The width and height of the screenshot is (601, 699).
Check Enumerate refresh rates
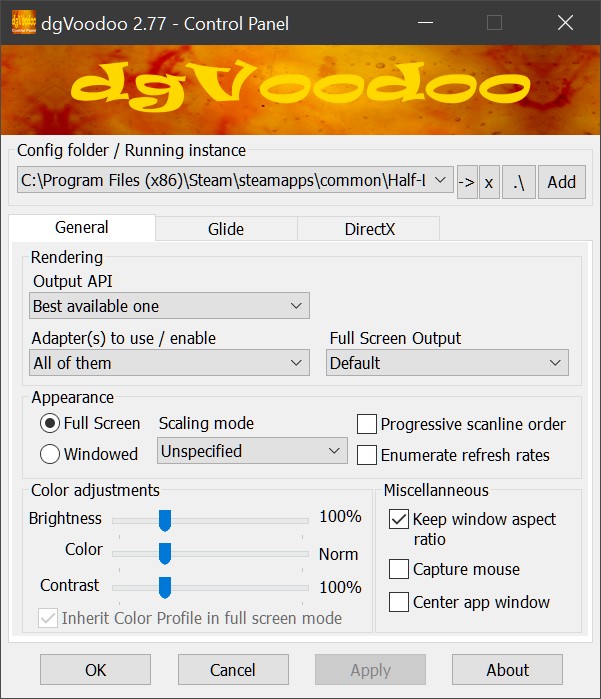point(366,455)
